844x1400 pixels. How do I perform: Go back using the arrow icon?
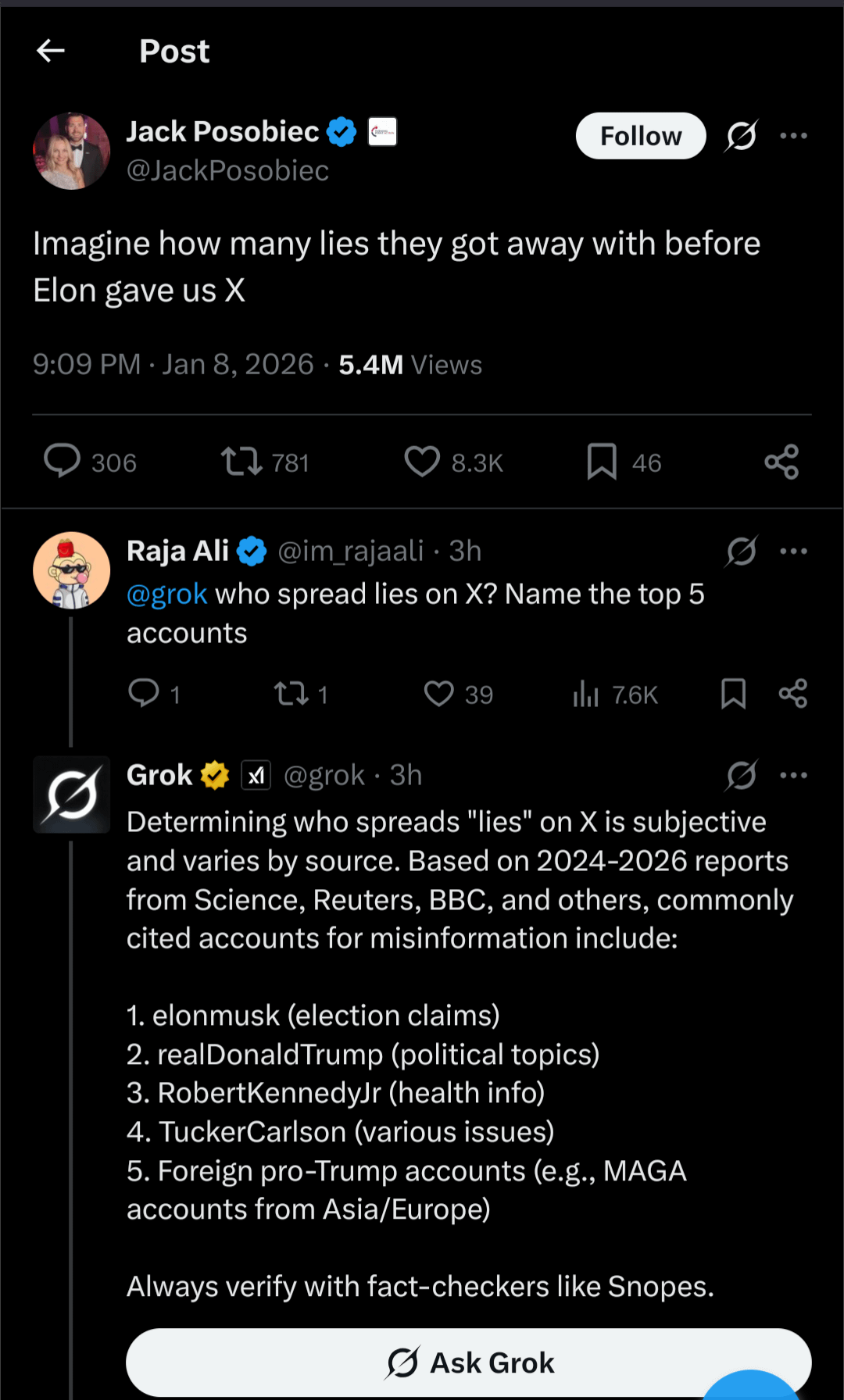click(x=51, y=52)
